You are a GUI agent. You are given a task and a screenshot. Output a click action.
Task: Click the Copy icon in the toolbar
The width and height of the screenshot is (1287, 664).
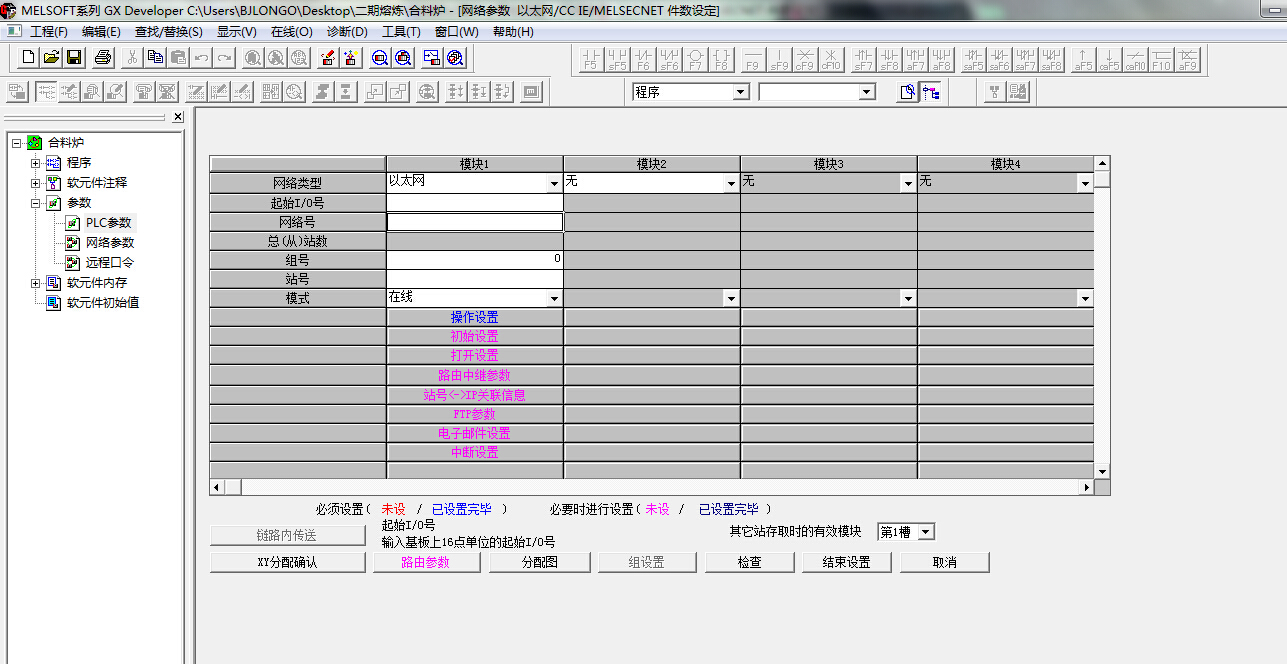[155, 58]
